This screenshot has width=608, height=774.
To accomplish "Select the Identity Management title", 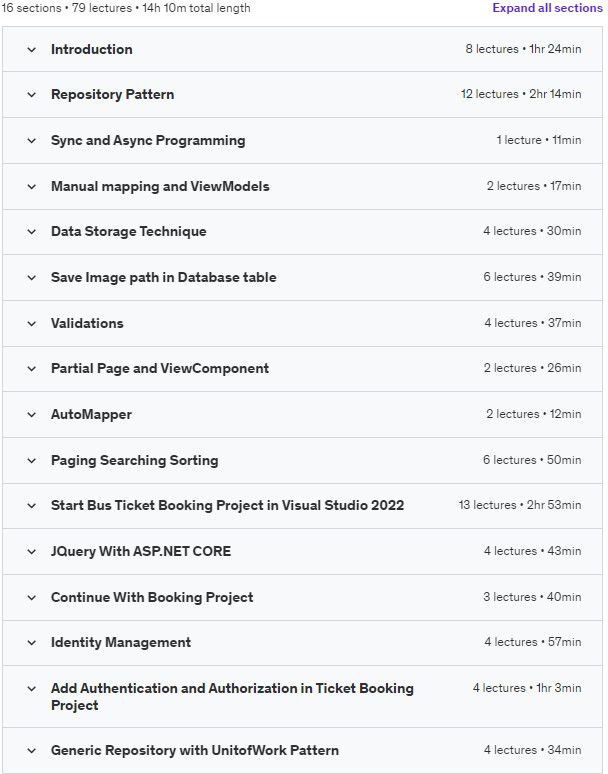I will (x=121, y=643).
